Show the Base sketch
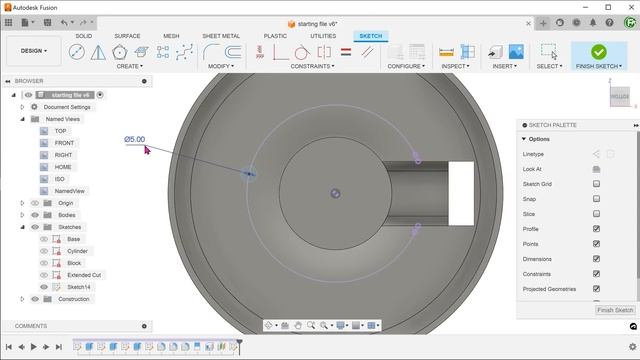The width and height of the screenshot is (640, 360). [x=44, y=239]
